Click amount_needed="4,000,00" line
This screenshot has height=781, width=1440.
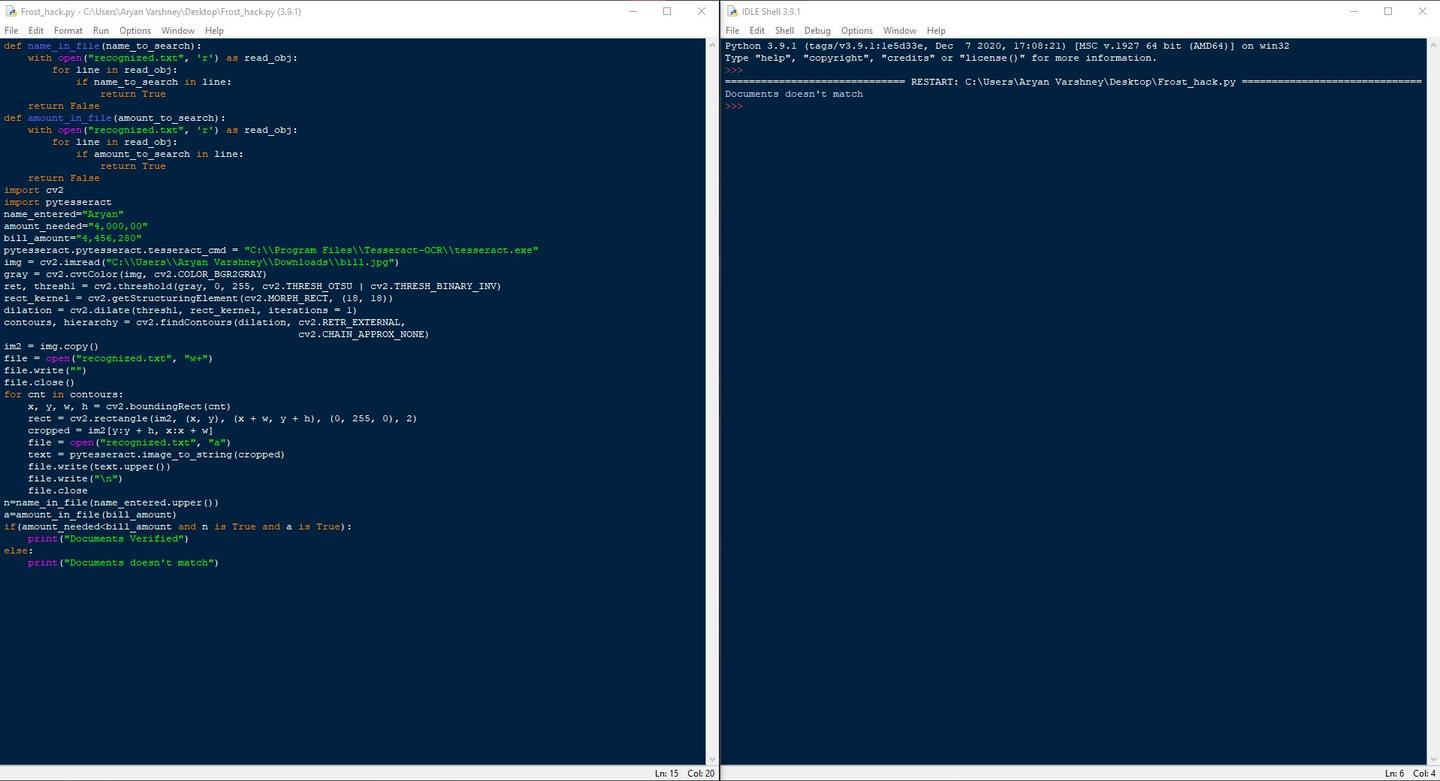tap(75, 226)
